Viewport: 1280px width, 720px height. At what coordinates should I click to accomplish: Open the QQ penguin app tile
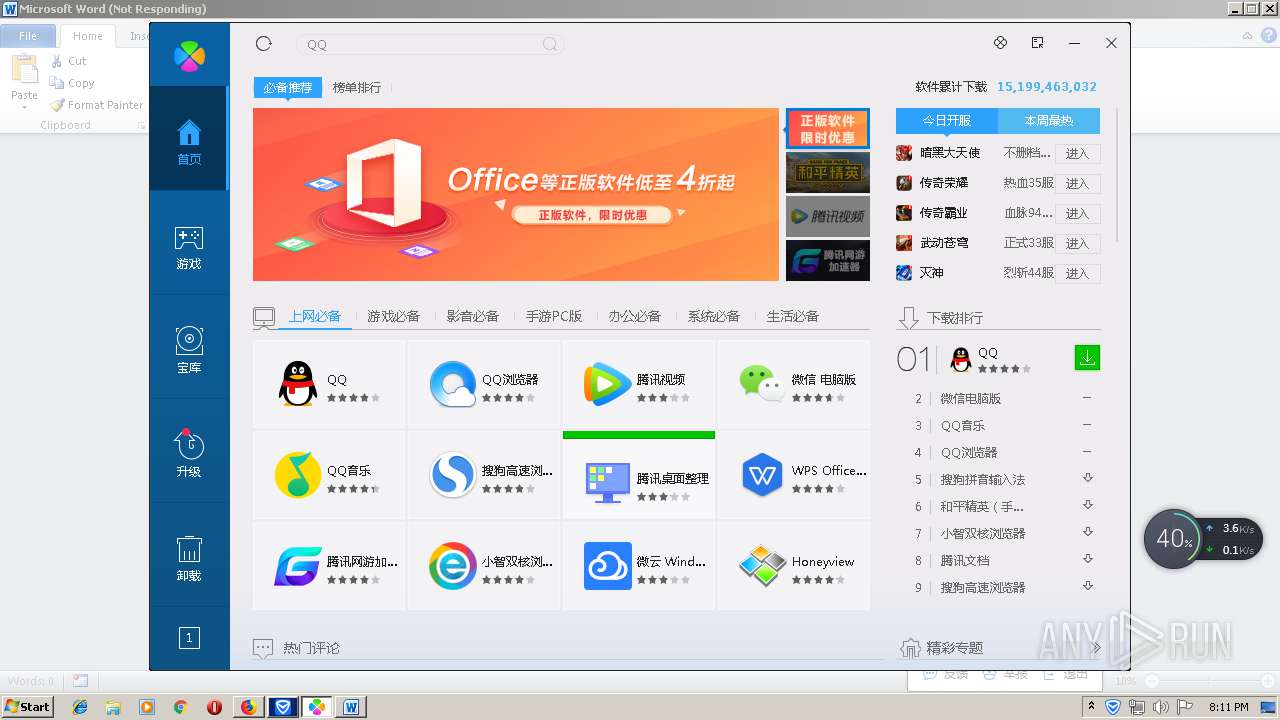[329, 385]
